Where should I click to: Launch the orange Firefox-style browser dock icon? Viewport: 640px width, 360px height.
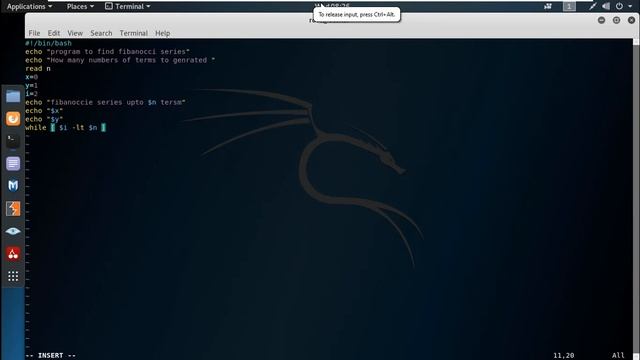coord(13,119)
